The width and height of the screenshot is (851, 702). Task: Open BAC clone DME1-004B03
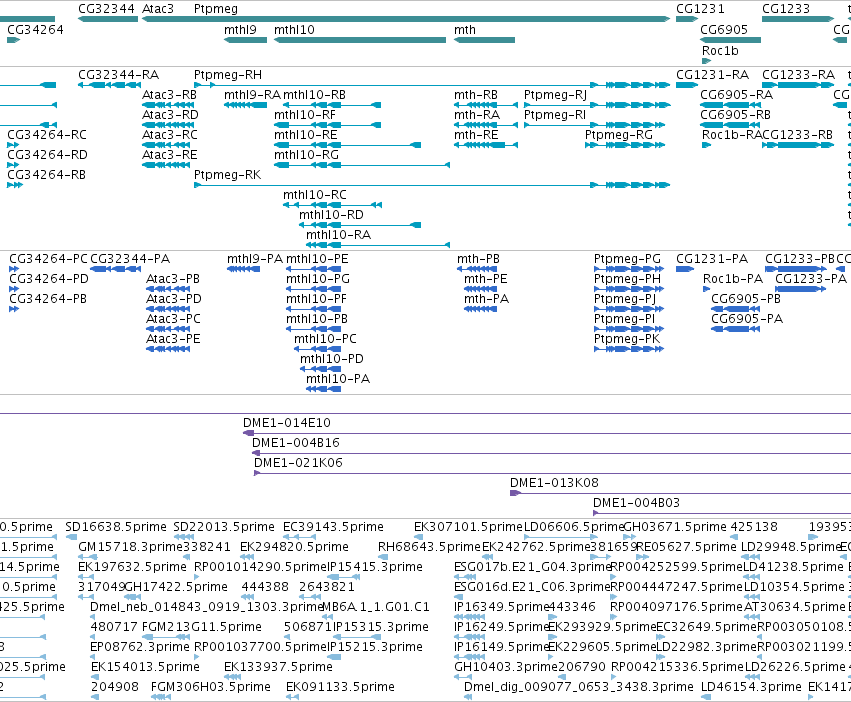636,503
